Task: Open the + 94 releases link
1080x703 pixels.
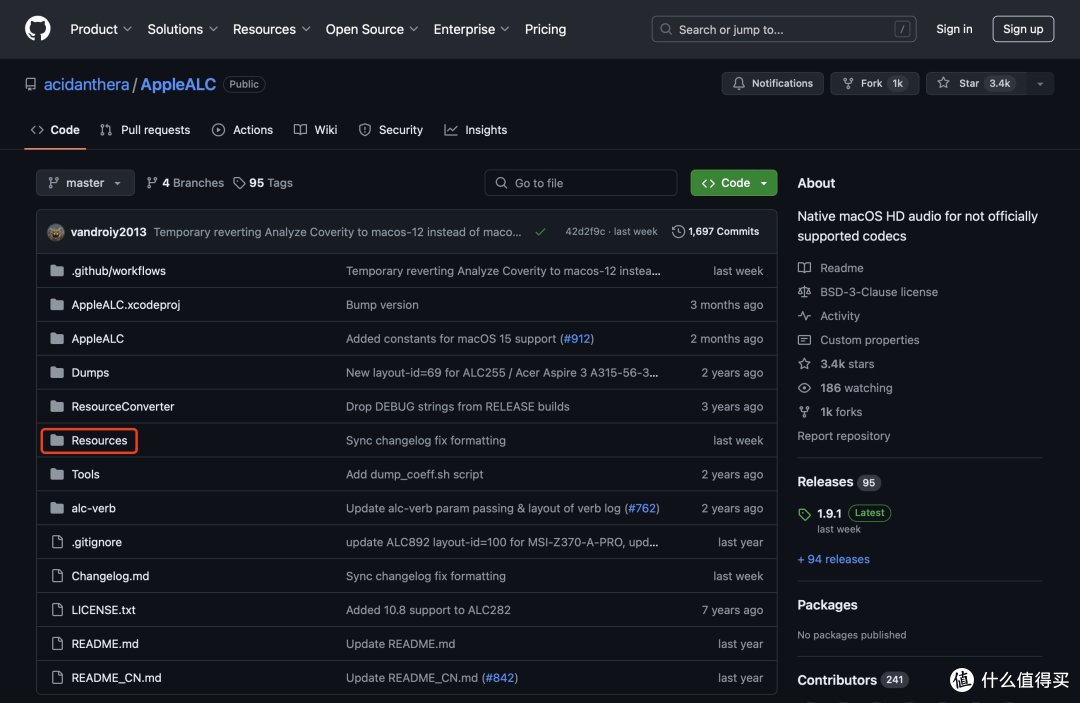Action: (x=833, y=559)
